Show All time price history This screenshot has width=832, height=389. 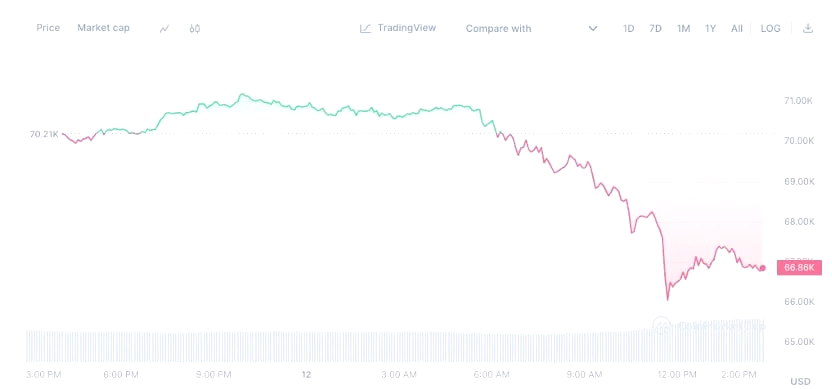736,29
